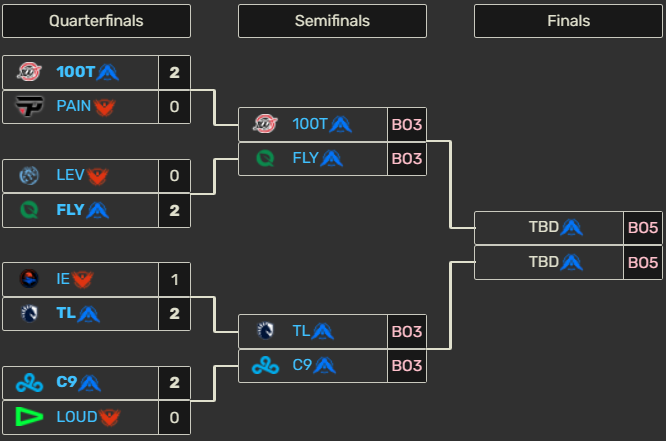Screen dimensions: 666x441
Task: Click BO3 label in 100T semifinal row
Action: [406, 125]
